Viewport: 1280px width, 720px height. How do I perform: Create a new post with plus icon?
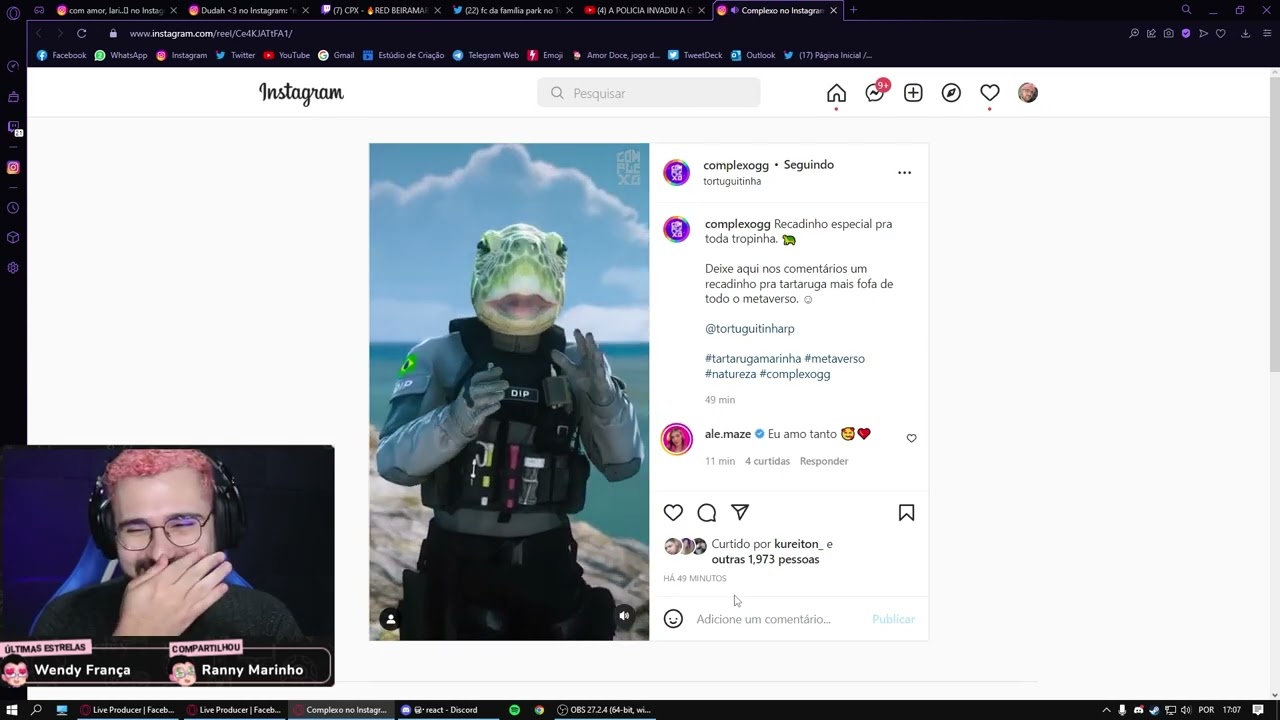(x=913, y=93)
